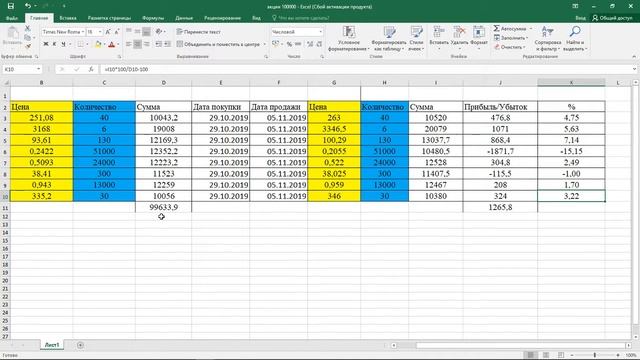Viewport: 640px width, 360px height.
Task: Click the align left icon
Action: pos(129,44)
